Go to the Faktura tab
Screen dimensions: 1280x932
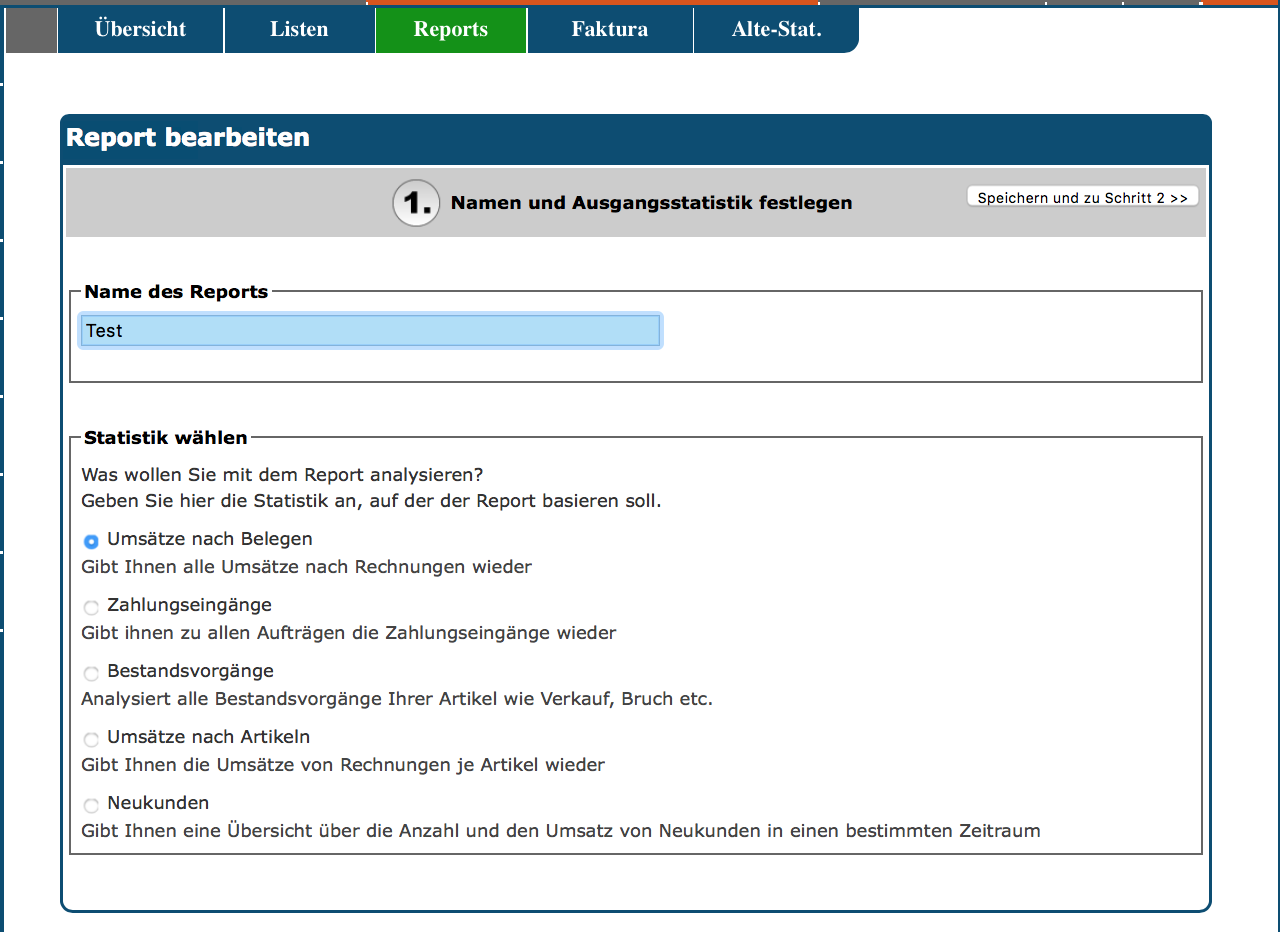point(610,30)
